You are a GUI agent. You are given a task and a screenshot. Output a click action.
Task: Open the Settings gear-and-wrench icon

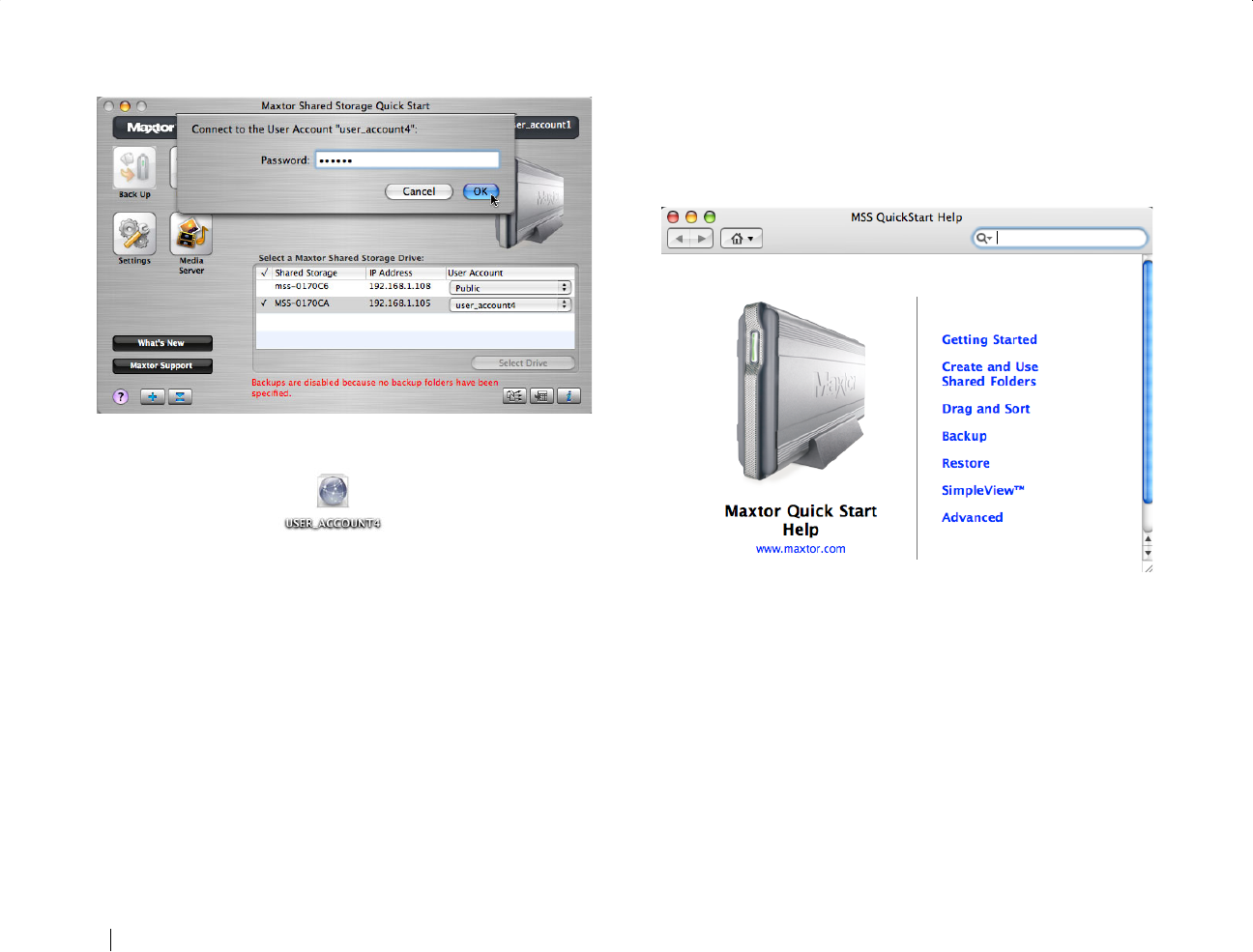click(134, 234)
